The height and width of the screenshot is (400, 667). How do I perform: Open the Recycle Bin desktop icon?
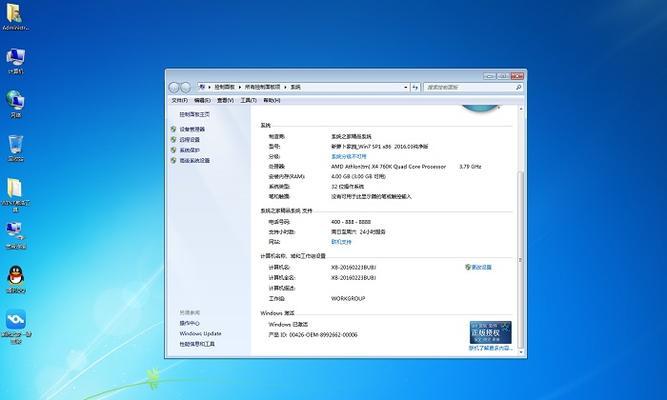(x=15, y=148)
